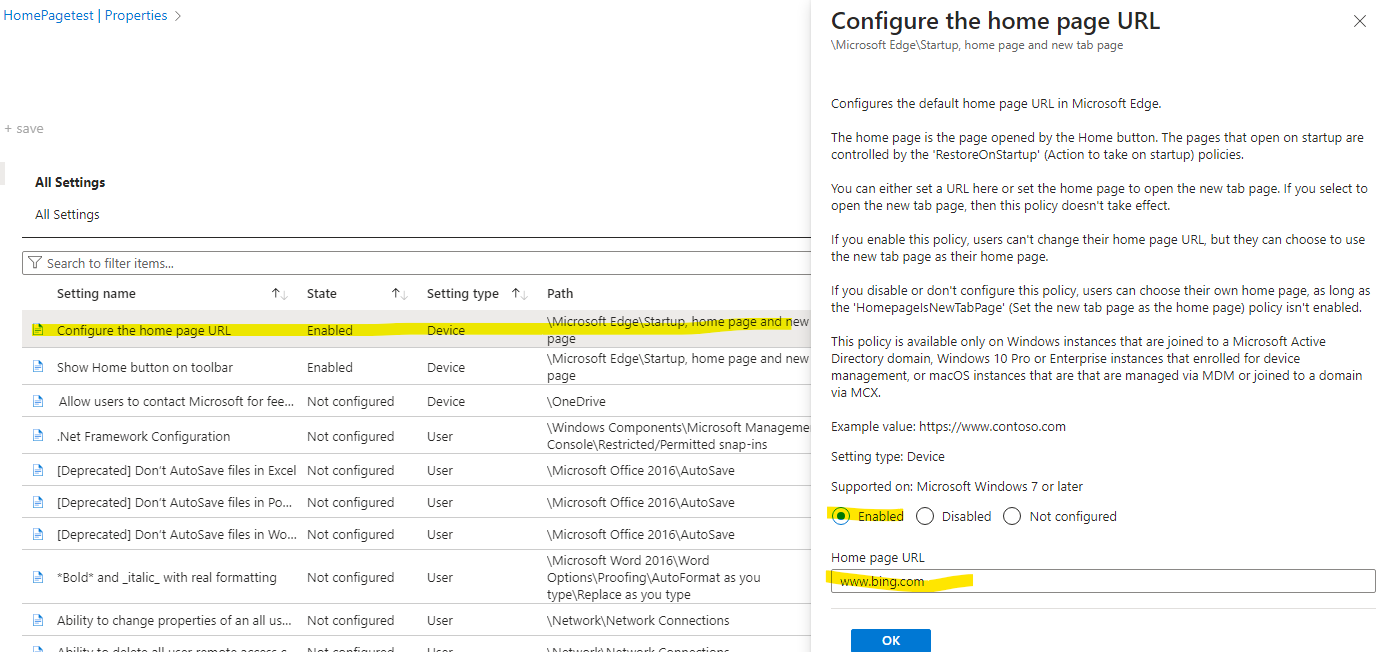Click Not configured state of .Net Framework row
This screenshot has height=652, width=1392.
(351, 436)
